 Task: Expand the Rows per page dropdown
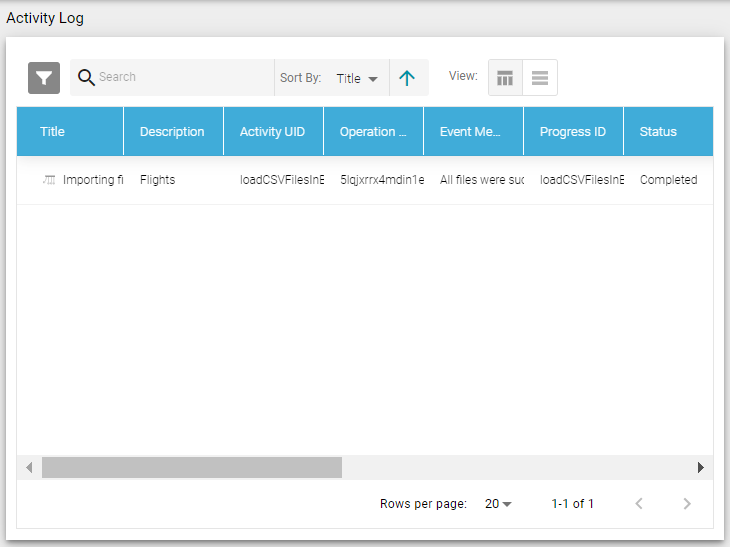(x=498, y=504)
